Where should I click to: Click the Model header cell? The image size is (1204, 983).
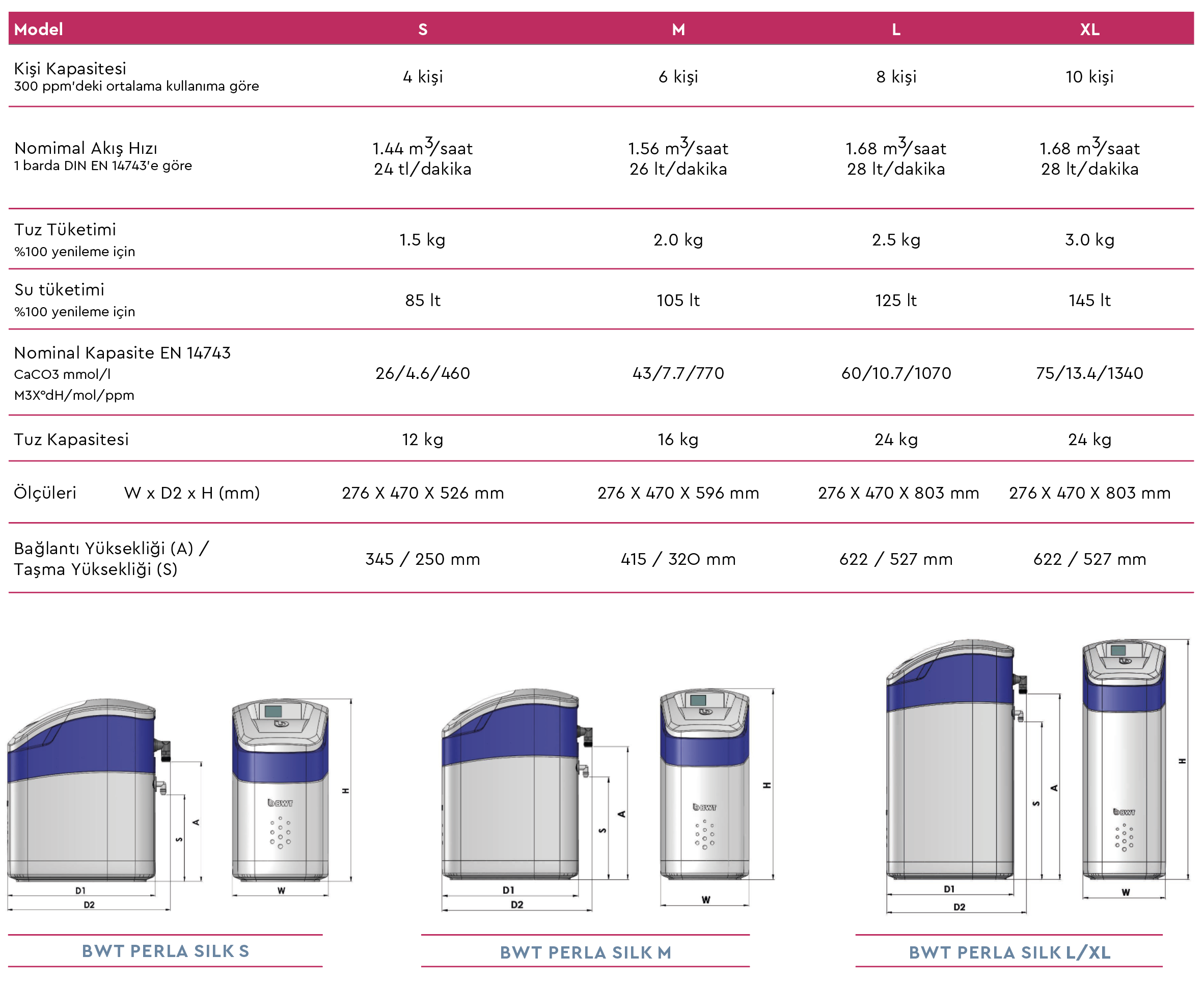pos(39,30)
